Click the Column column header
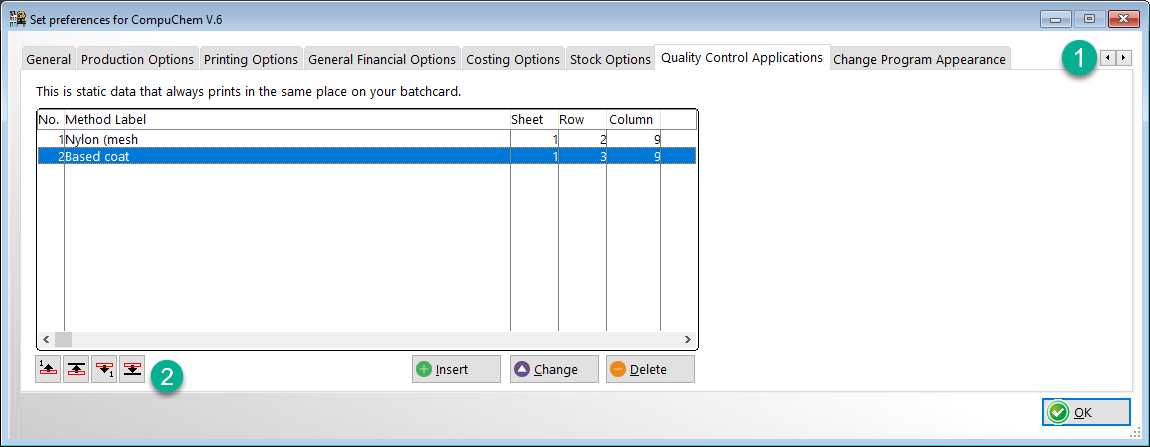The image size is (1150, 447). pos(634,120)
